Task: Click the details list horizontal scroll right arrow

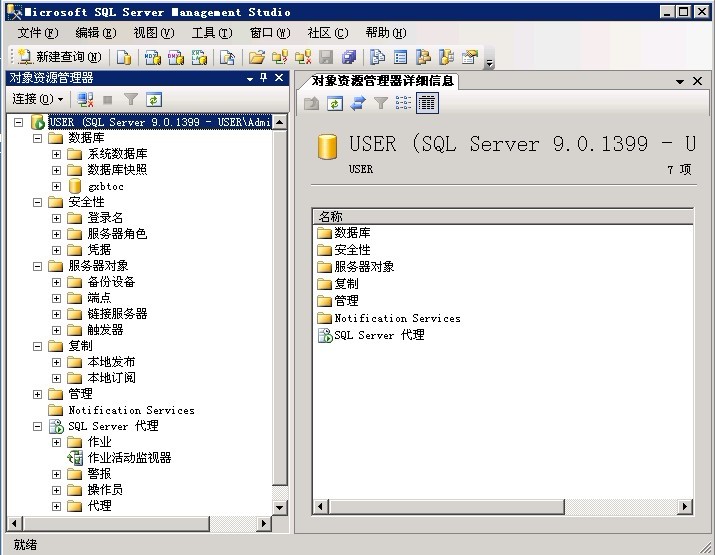Action: [x=684, y=507]
